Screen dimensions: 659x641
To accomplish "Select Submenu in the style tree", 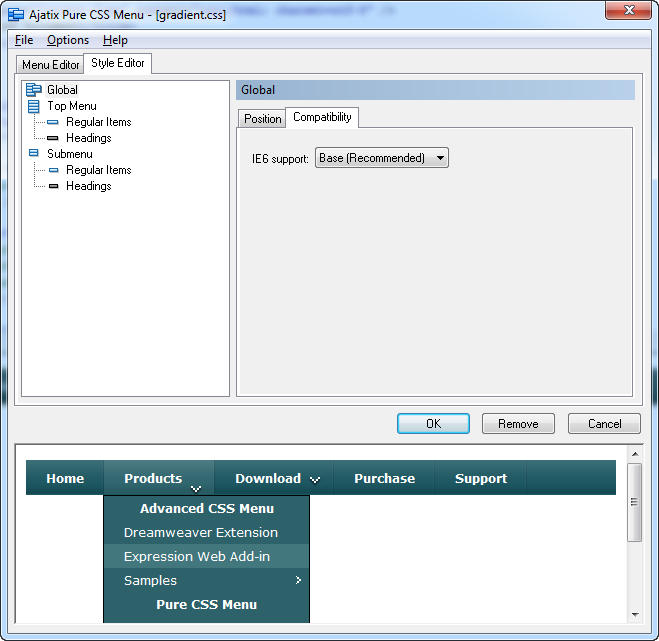I will tap(70, 154).
